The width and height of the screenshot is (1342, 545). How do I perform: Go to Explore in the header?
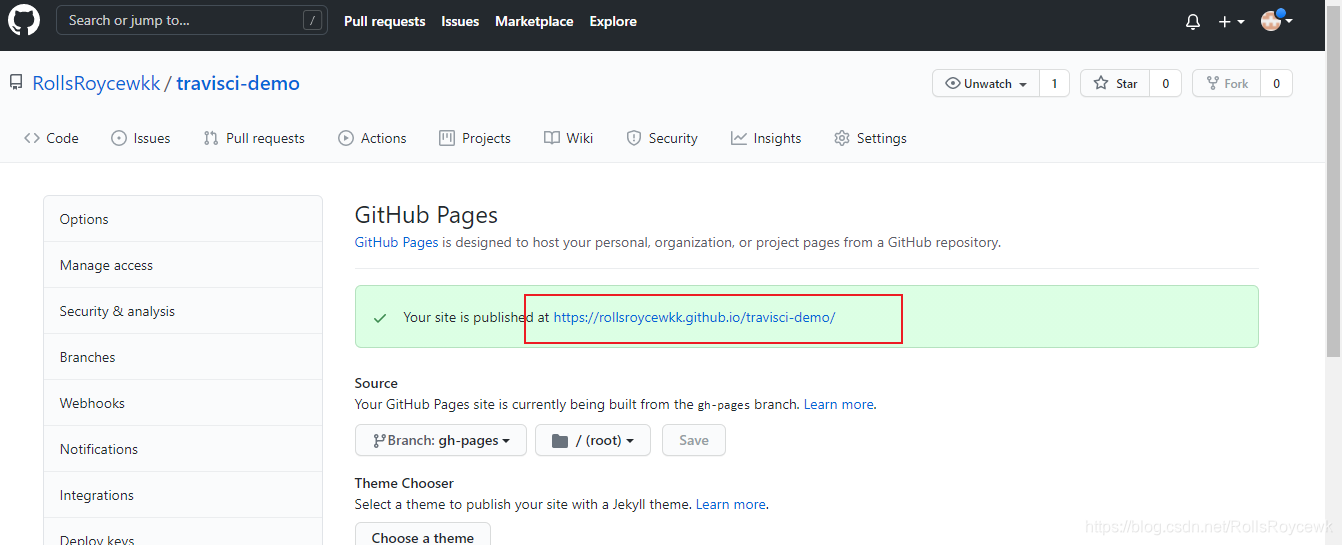click(613, 21)
